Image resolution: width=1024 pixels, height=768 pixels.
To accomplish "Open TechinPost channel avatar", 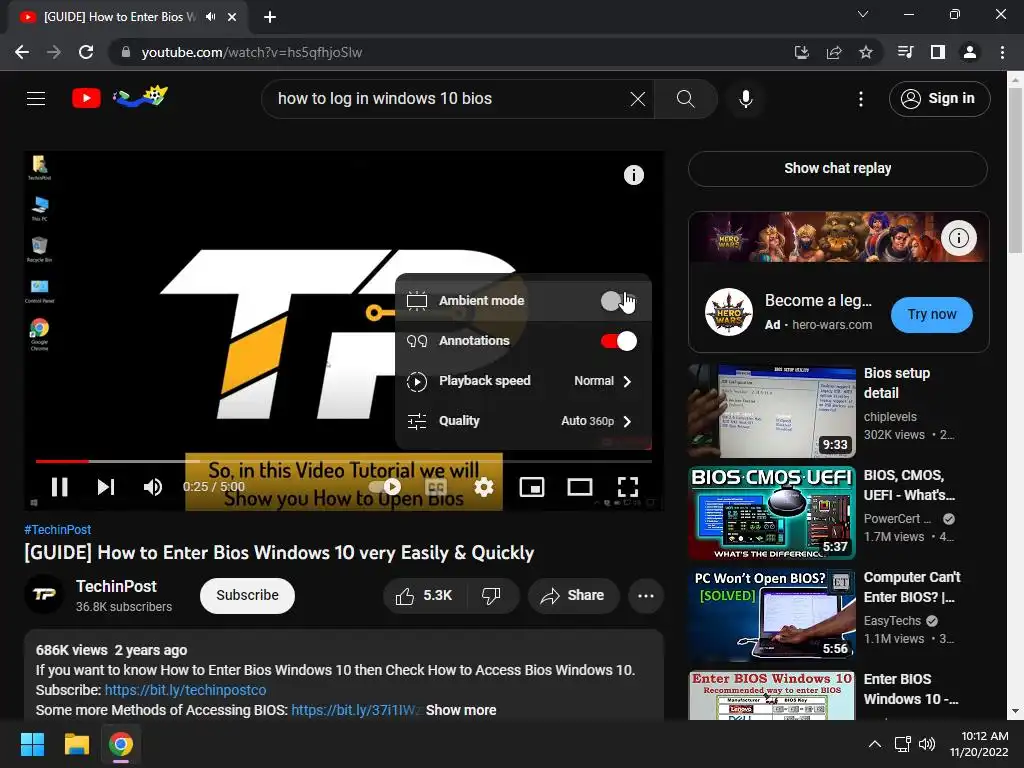I will pos(44,594).
